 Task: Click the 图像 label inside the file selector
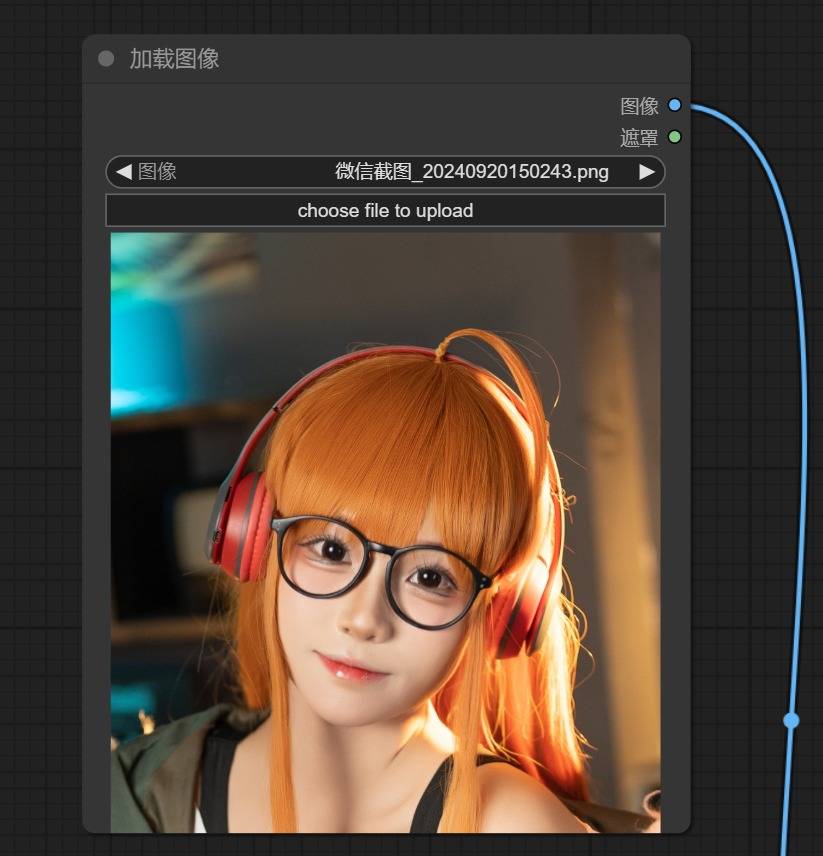157,172
